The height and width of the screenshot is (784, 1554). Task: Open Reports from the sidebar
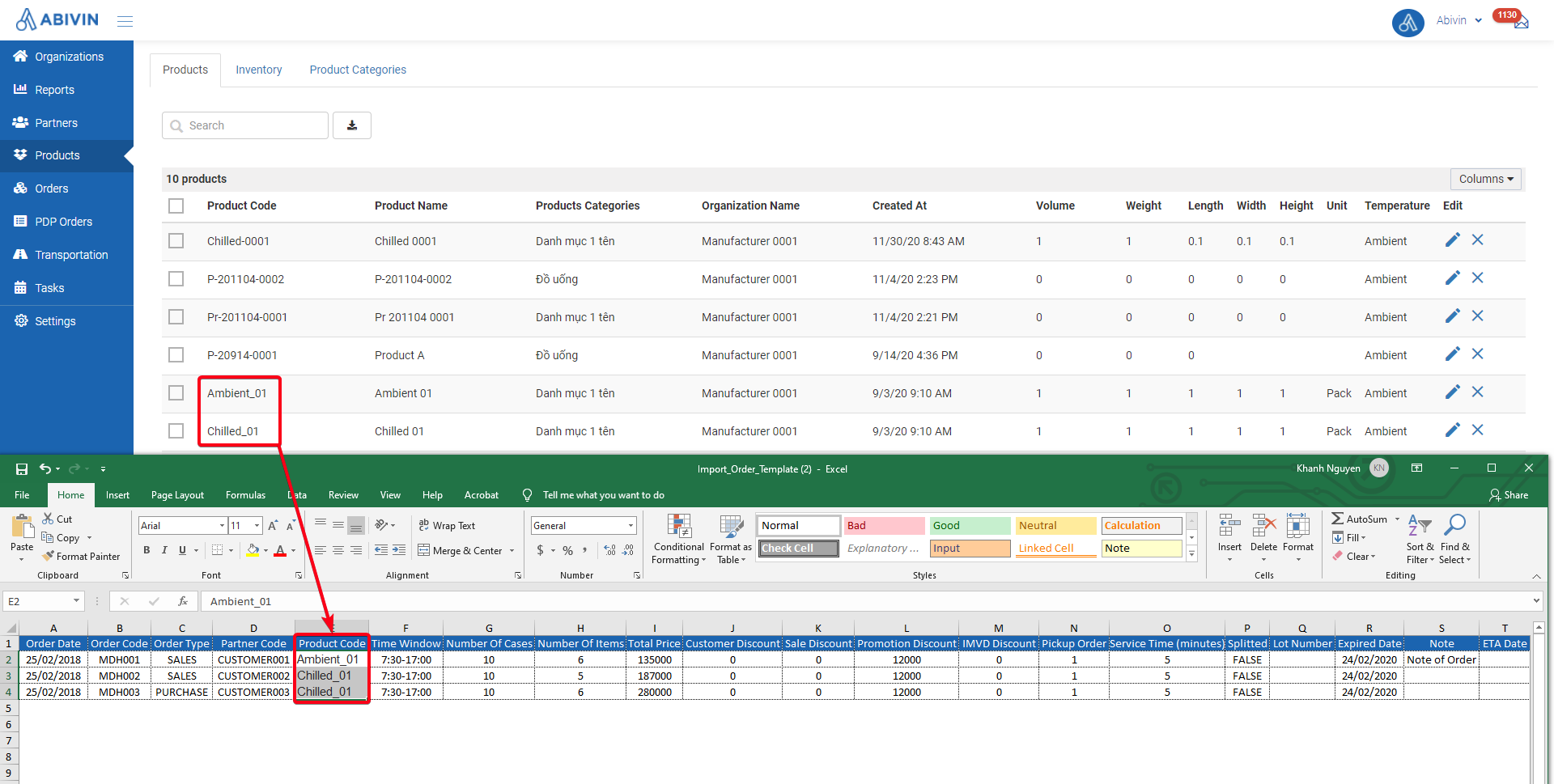pos(66,90)
